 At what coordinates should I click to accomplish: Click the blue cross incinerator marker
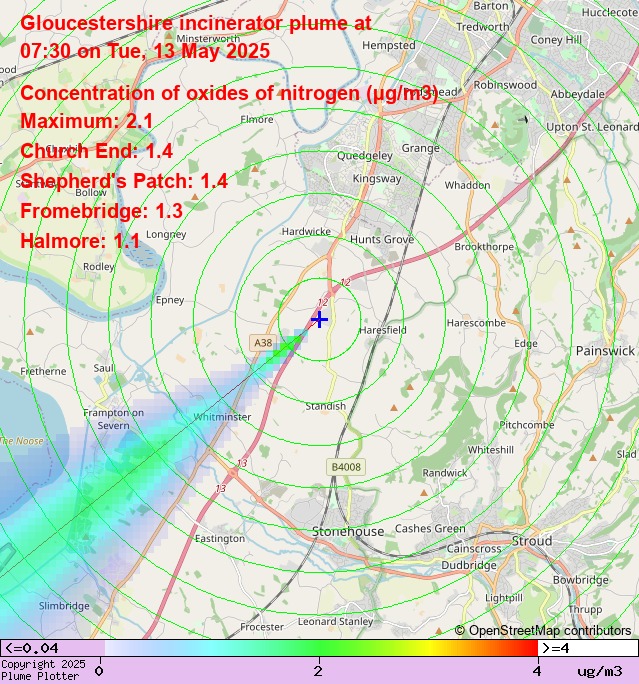point(319,319)
